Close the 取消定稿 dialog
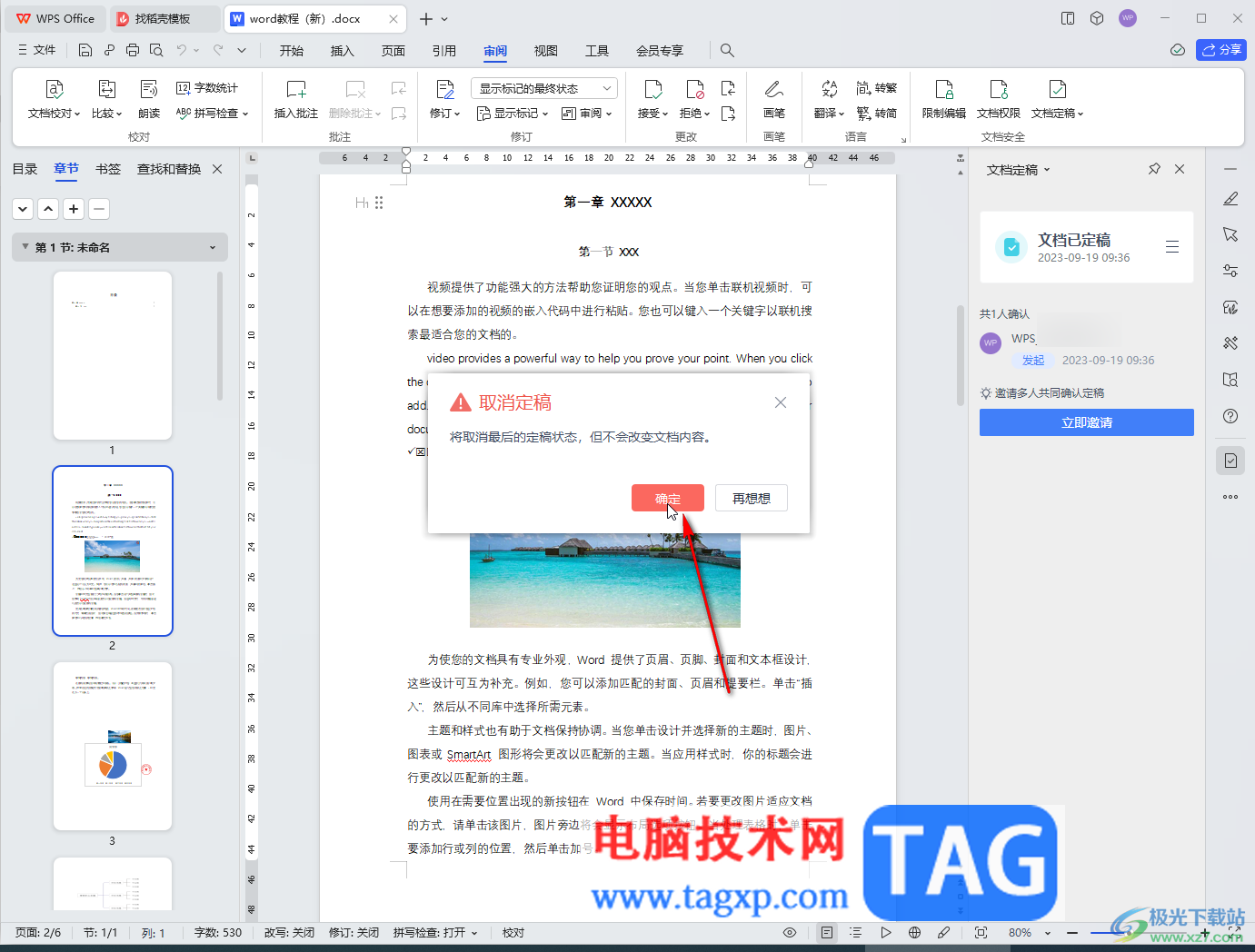Image resolution: width=1255 pixels, height=952 pixels. [x=781, y=402]
